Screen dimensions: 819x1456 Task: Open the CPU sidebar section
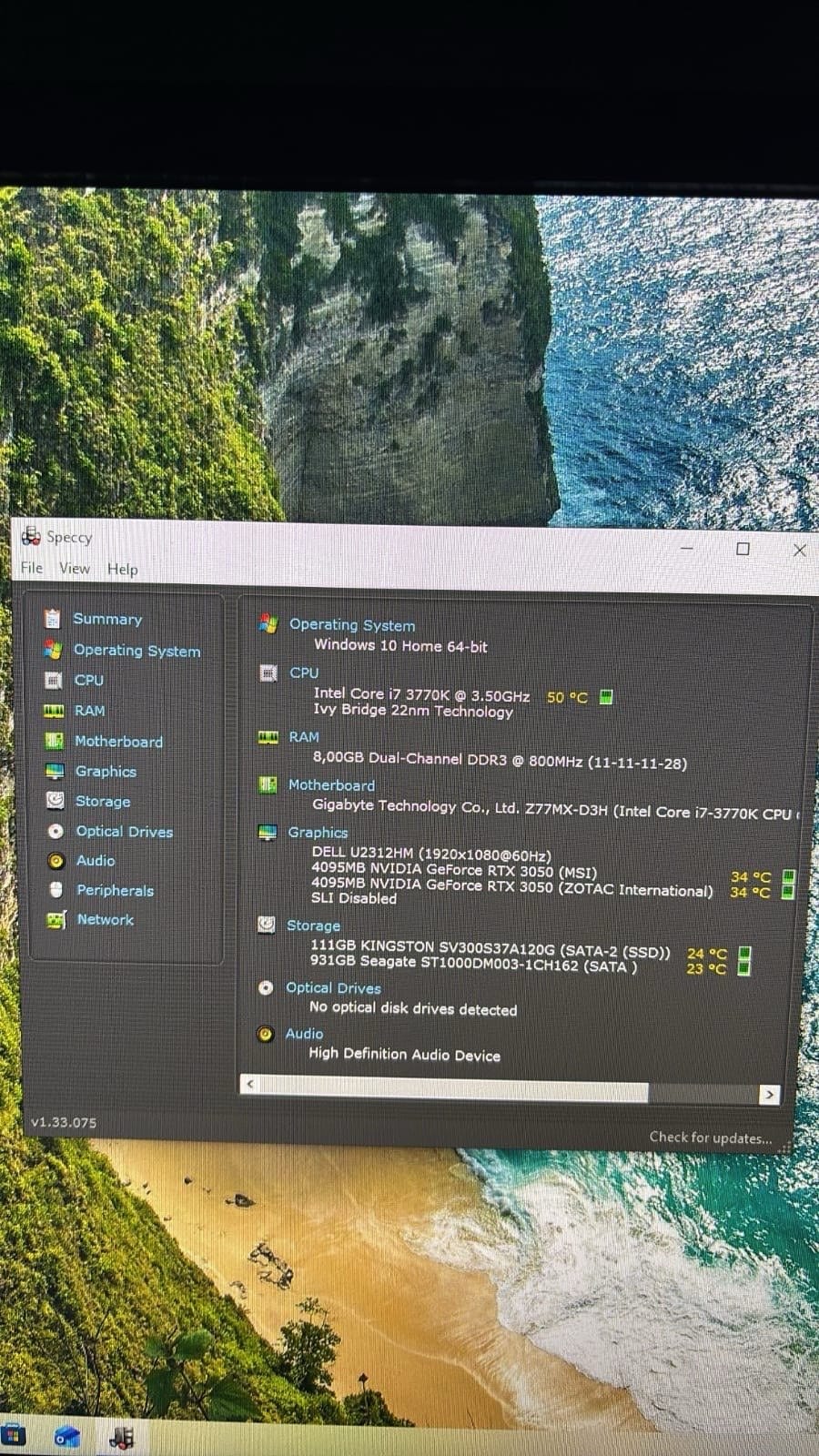coord(88,680)
